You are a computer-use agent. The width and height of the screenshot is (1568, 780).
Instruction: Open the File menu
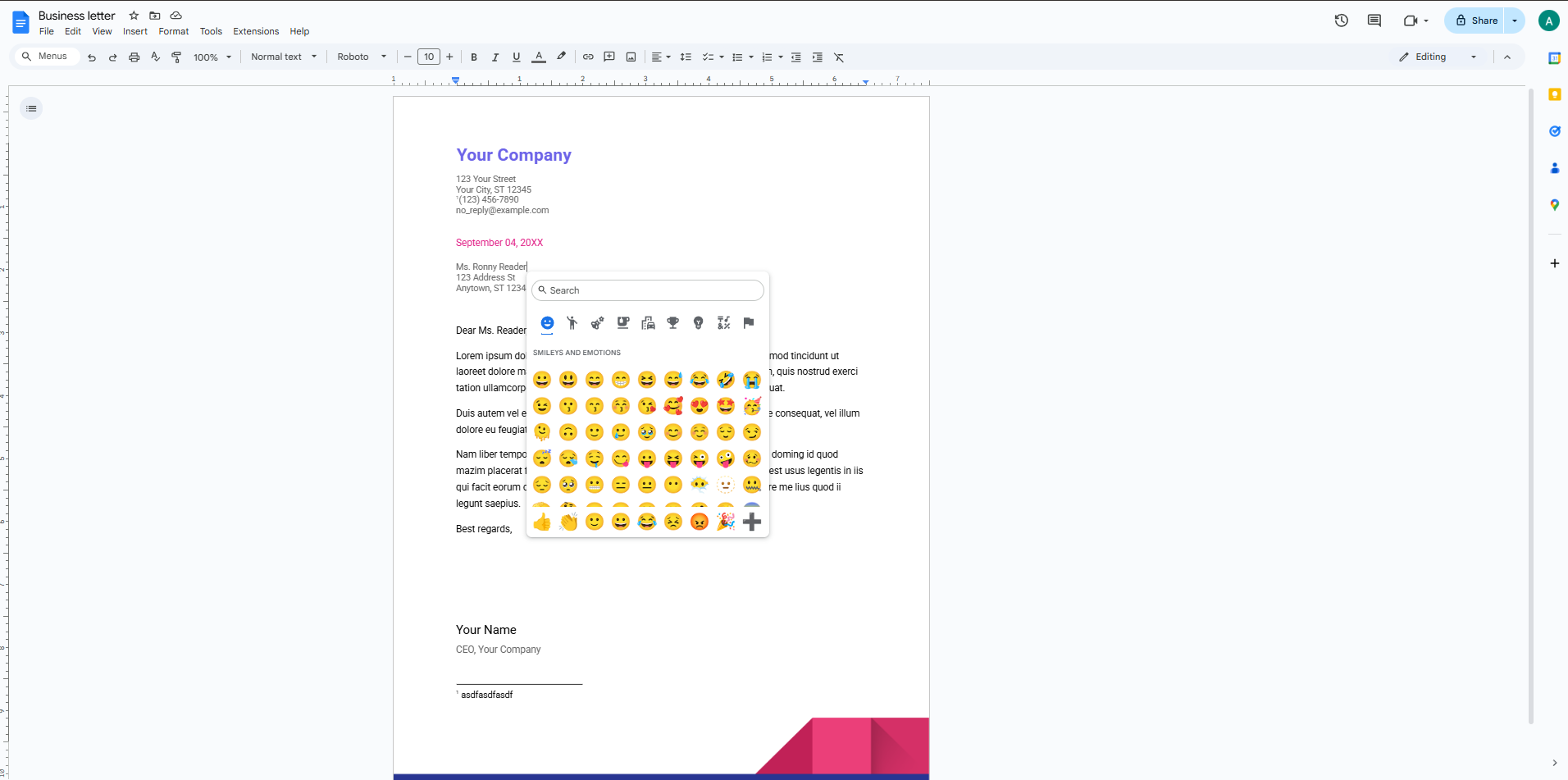click(x=47, y=31)
